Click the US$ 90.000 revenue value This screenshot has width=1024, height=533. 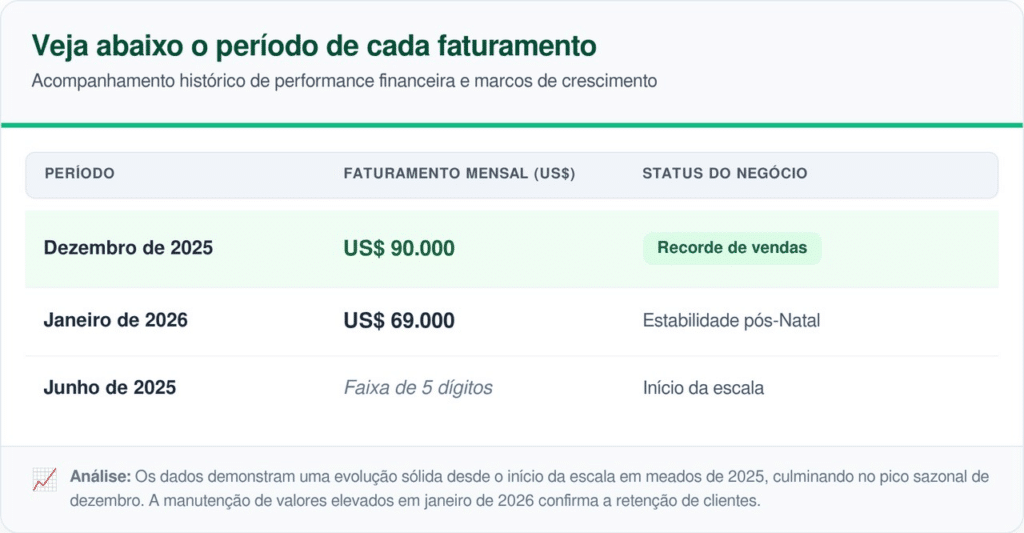pyautogui.click(x=399, y=248)
